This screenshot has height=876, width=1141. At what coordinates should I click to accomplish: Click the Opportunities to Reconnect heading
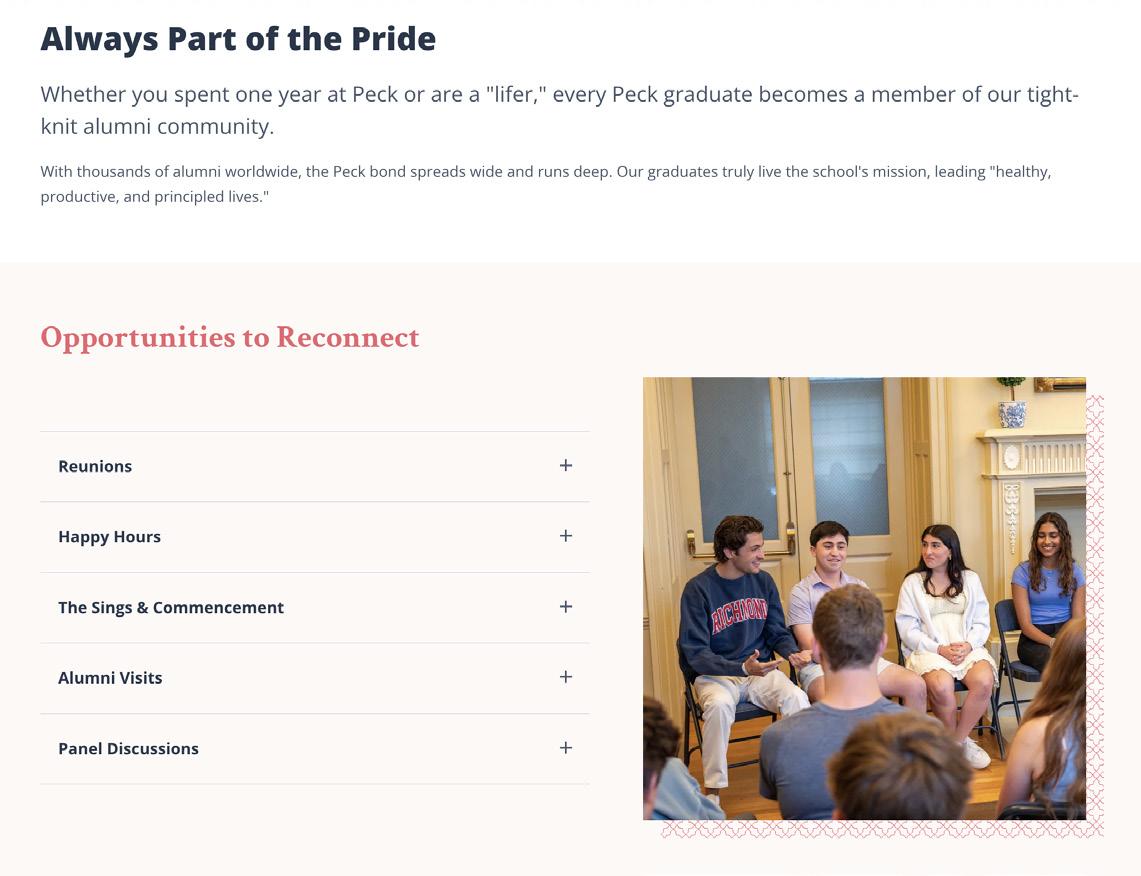coord(230,337)
